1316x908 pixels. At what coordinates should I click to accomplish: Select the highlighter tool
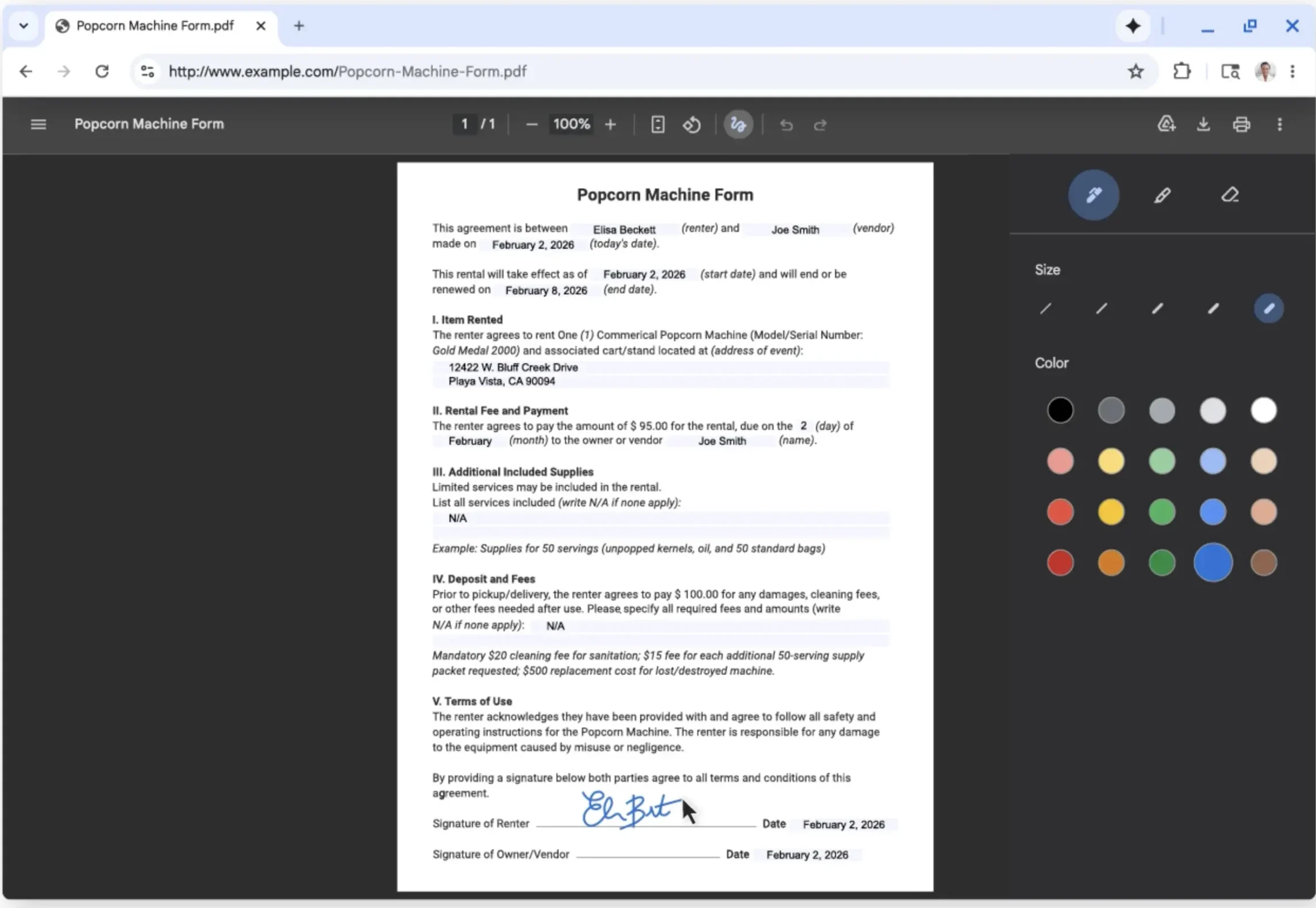click(1162, 195)
